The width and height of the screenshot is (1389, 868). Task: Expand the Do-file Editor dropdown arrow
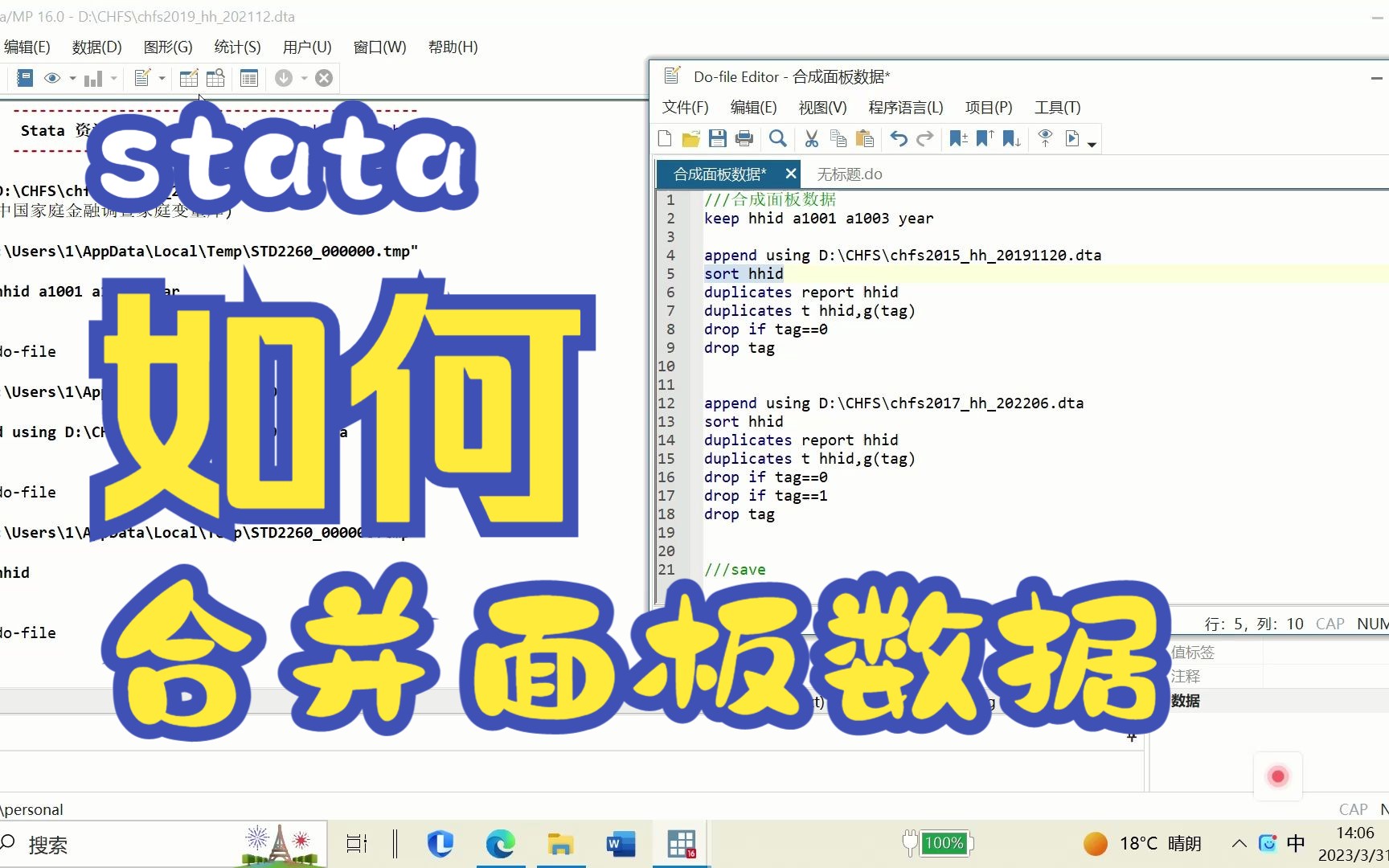coord(162,78)
